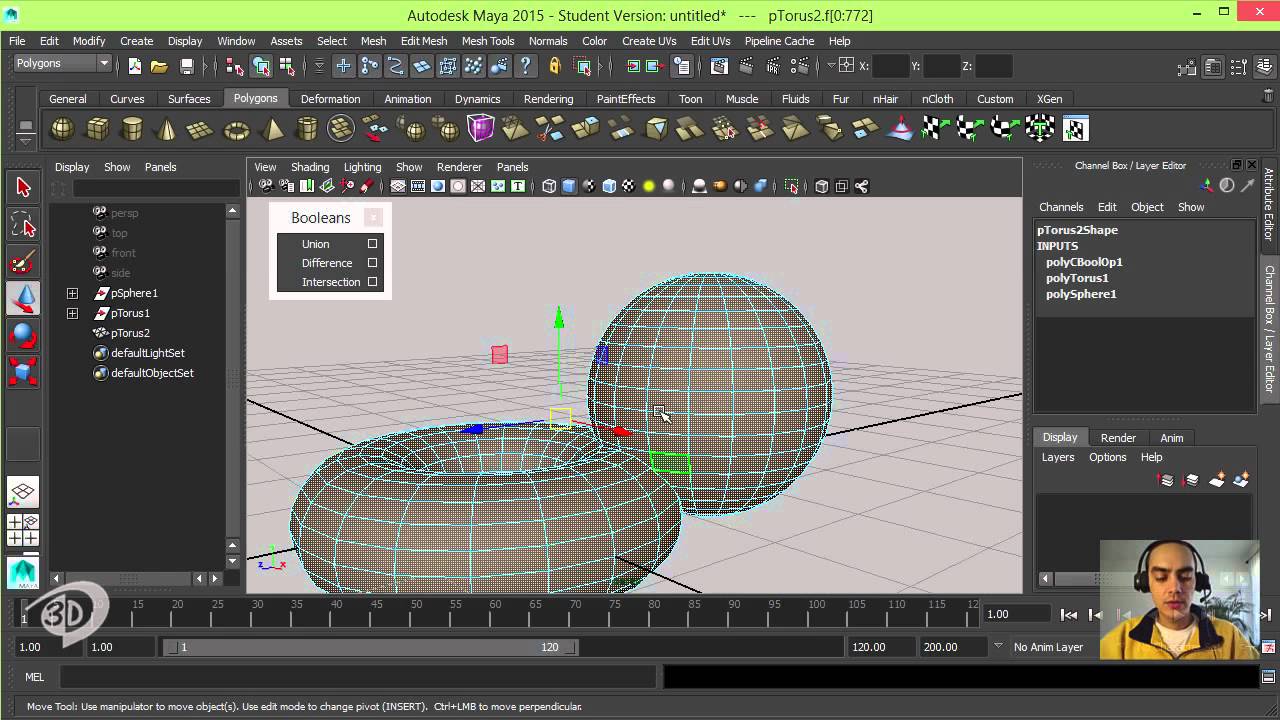
Task: Open the viewport Shading menu
Action: coord(310,167)
